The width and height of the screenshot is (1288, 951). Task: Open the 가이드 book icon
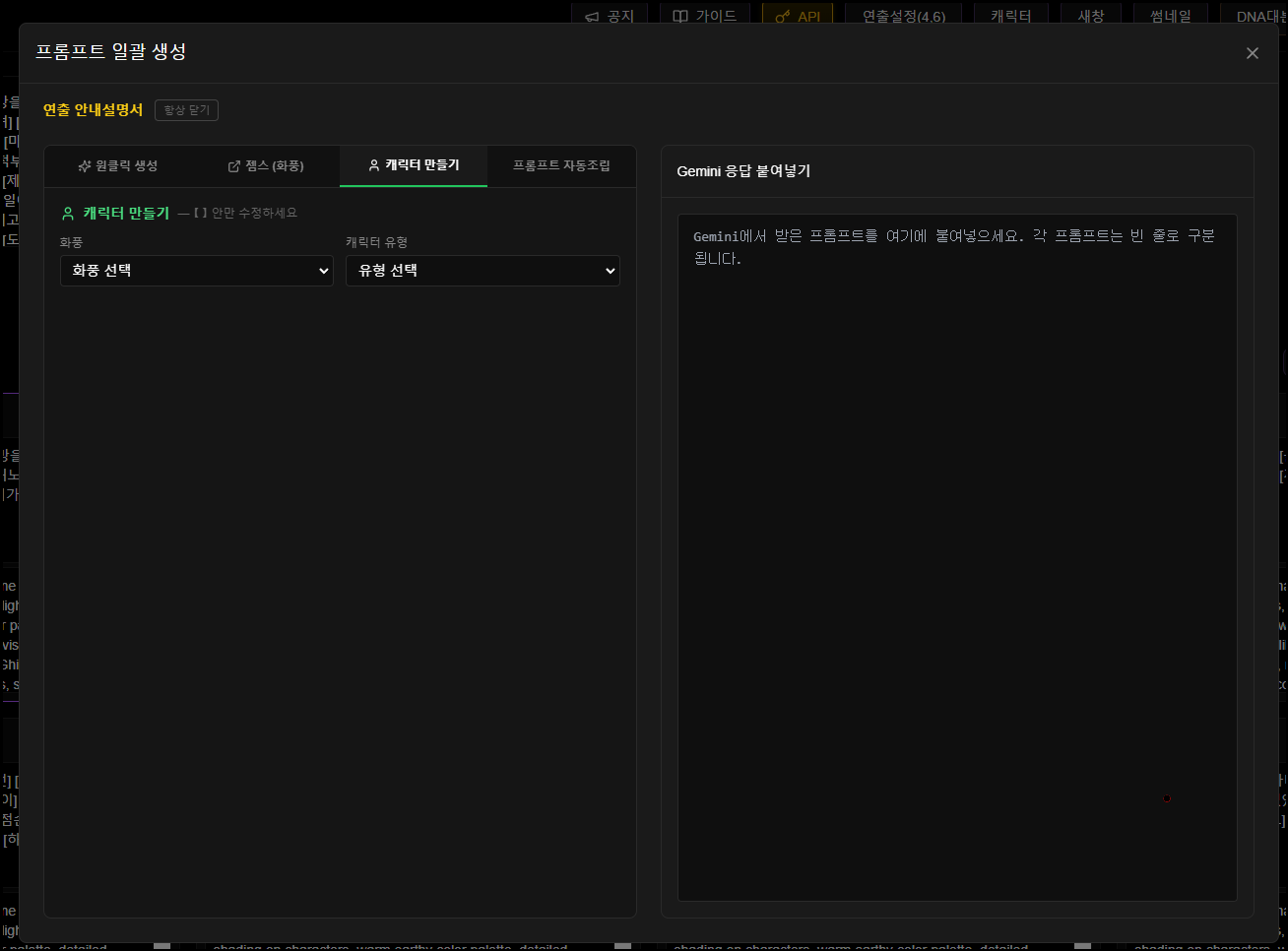[x=680, y=17]
